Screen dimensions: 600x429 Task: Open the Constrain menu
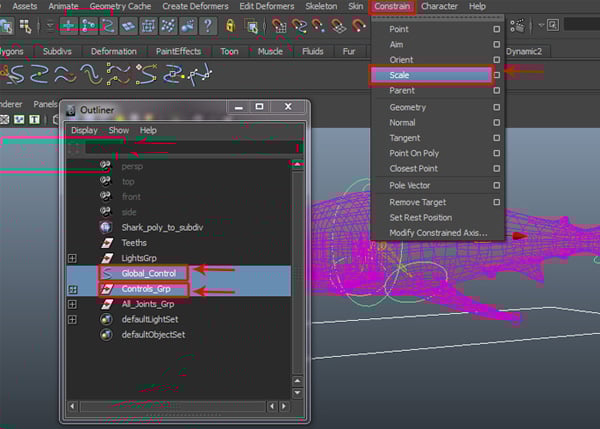[392, 7]
